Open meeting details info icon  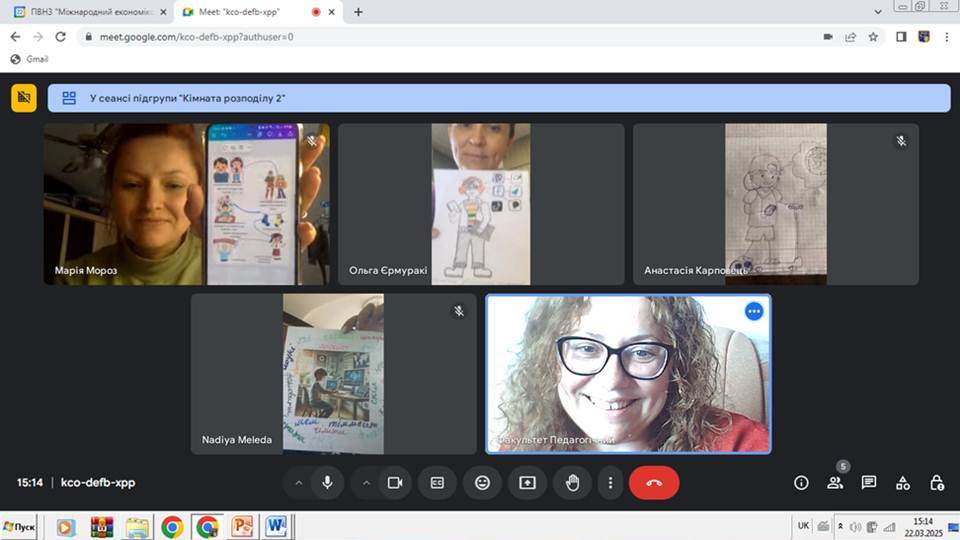point(801,482)
